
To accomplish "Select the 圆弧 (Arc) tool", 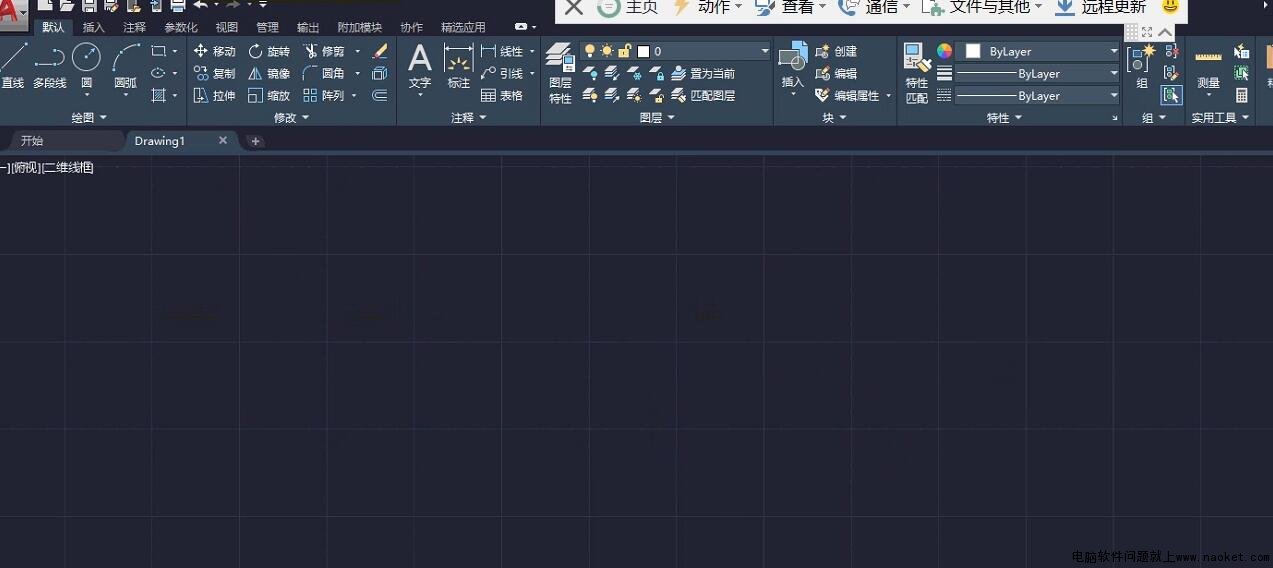I will [126, 68].
